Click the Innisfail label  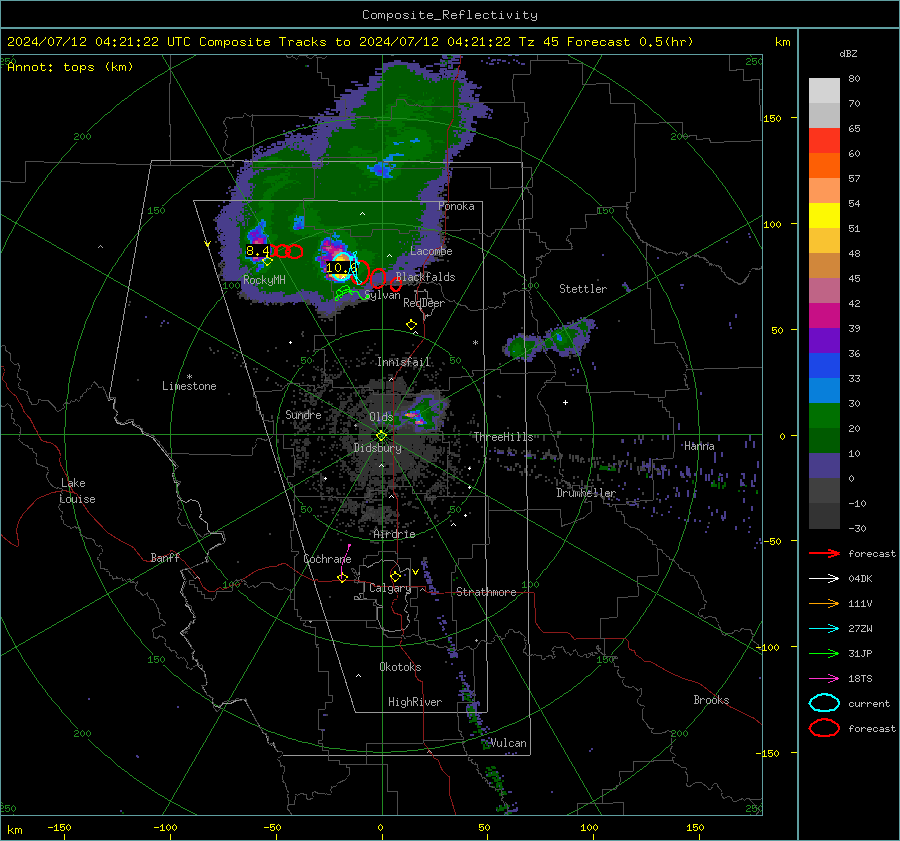pos(403,362)
